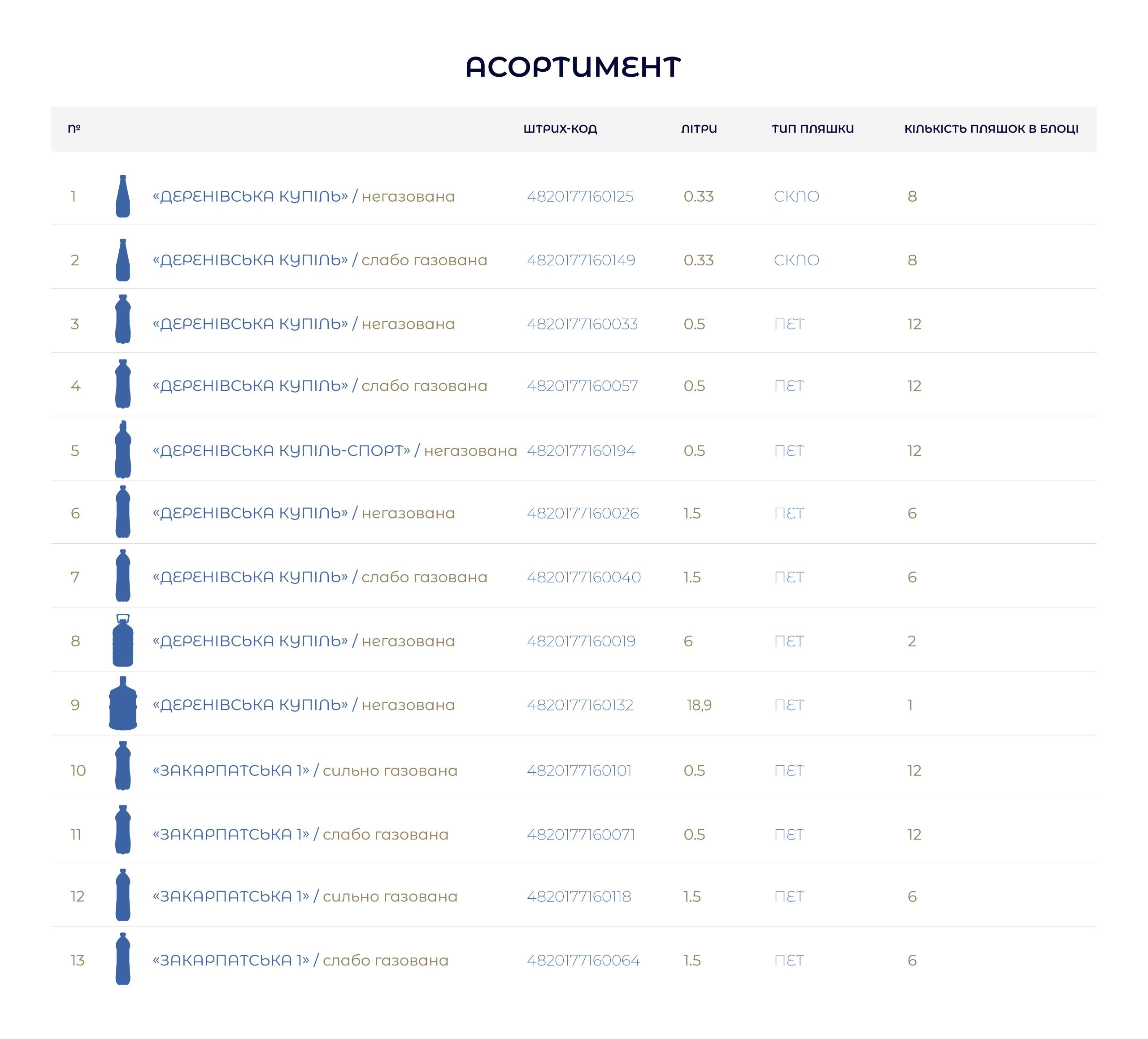Image resolution: width=1148 pixels, height=1039 pixels.
Task: Click the № column header
Action: pyautogui.click(x=74, y=128)
